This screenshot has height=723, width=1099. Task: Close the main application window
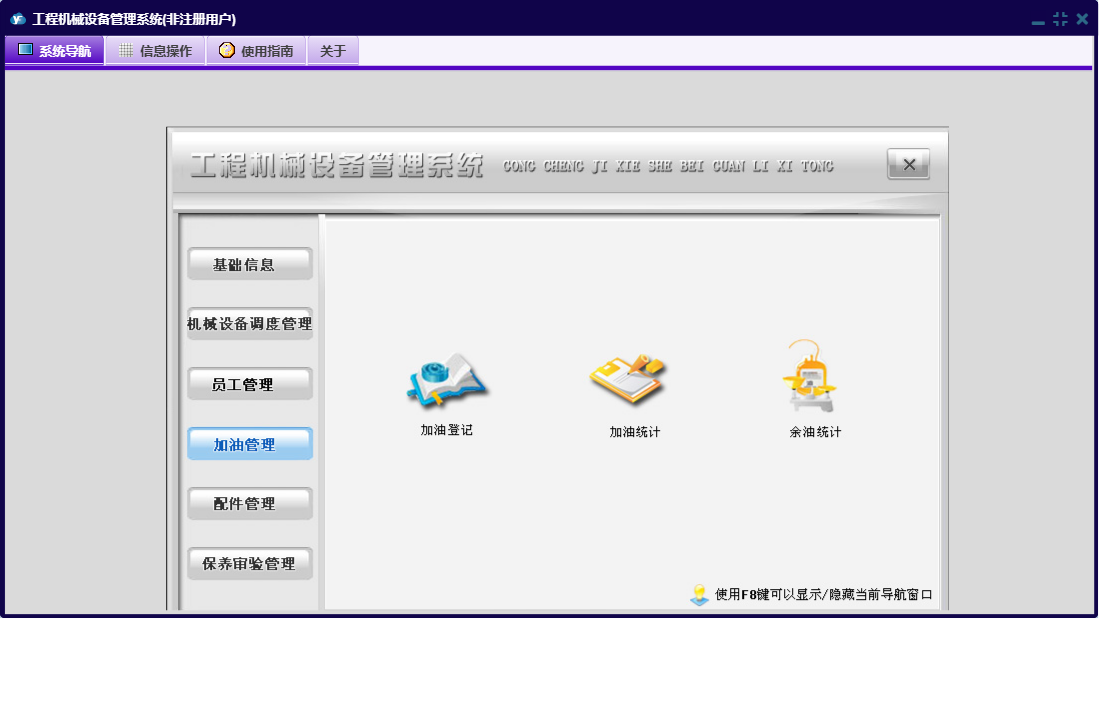tap(1082, 19)
